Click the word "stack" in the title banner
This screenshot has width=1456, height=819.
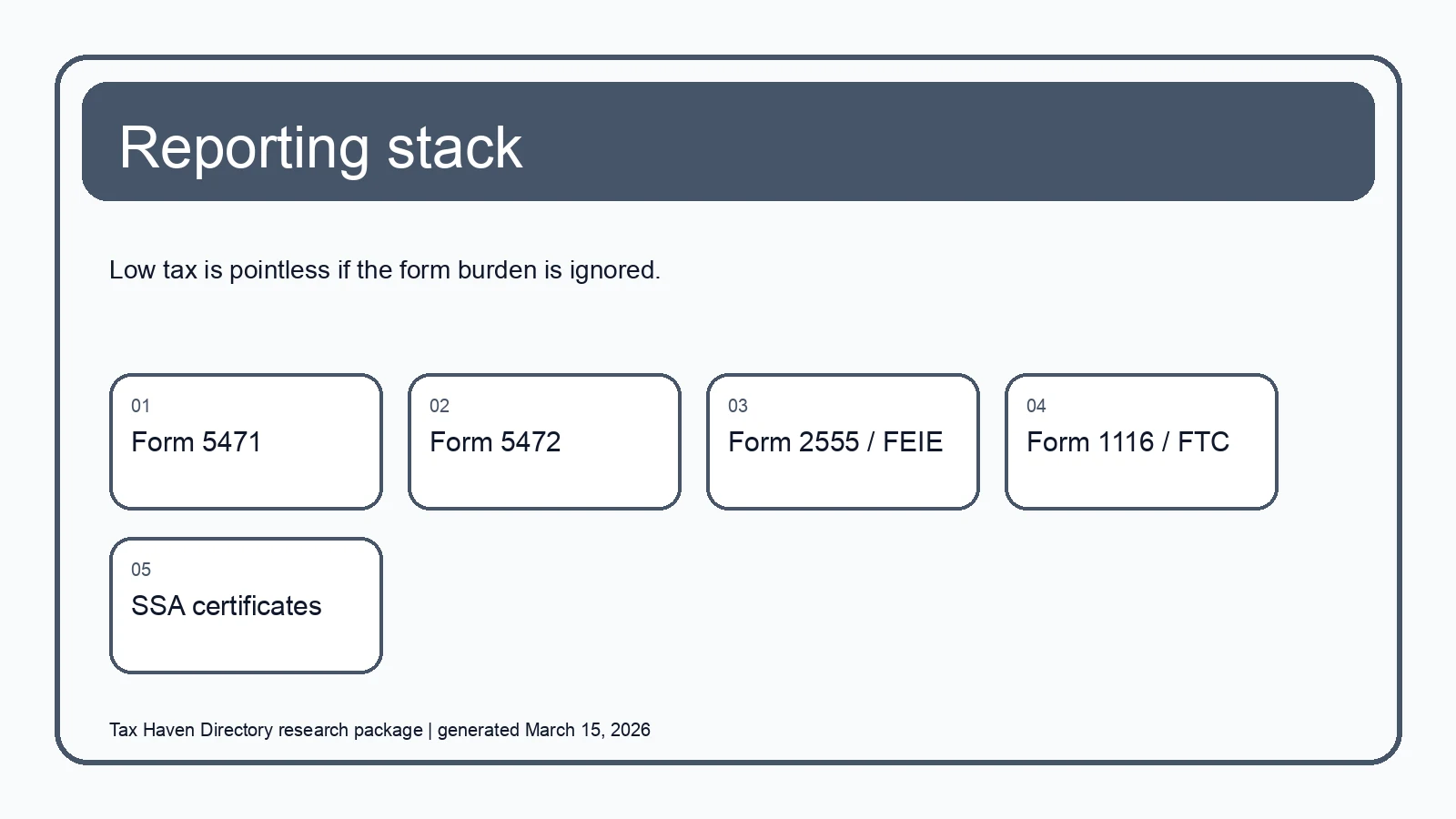(454, 147)
